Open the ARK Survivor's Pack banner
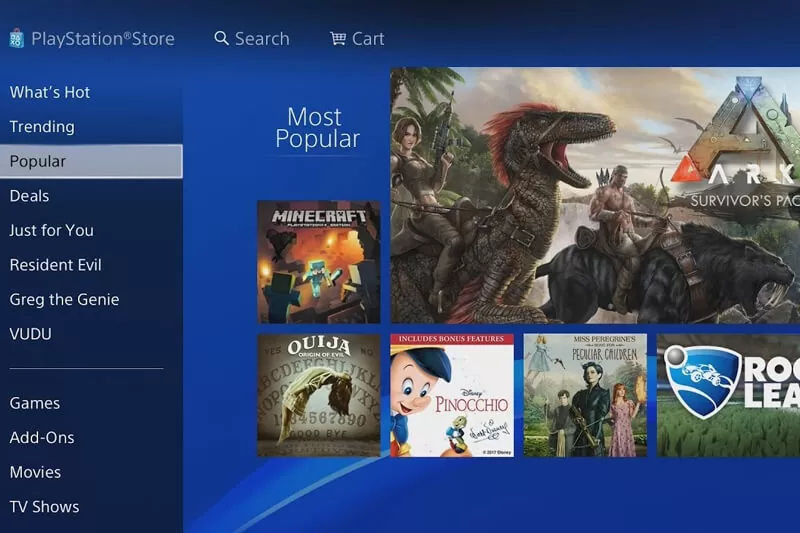800x533 pixels. (595, 195)
